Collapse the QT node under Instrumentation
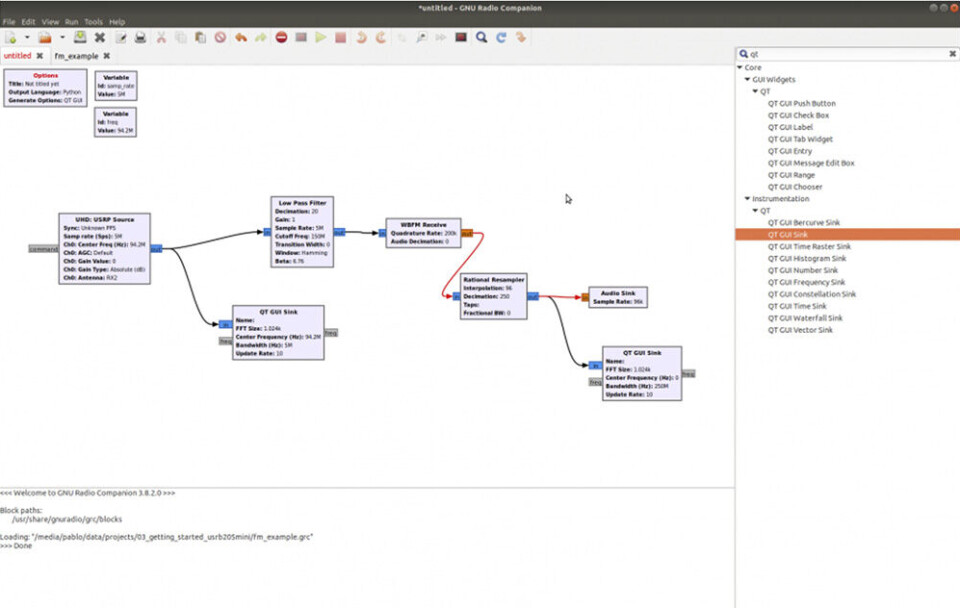960x608 pixels. (756, 211)
